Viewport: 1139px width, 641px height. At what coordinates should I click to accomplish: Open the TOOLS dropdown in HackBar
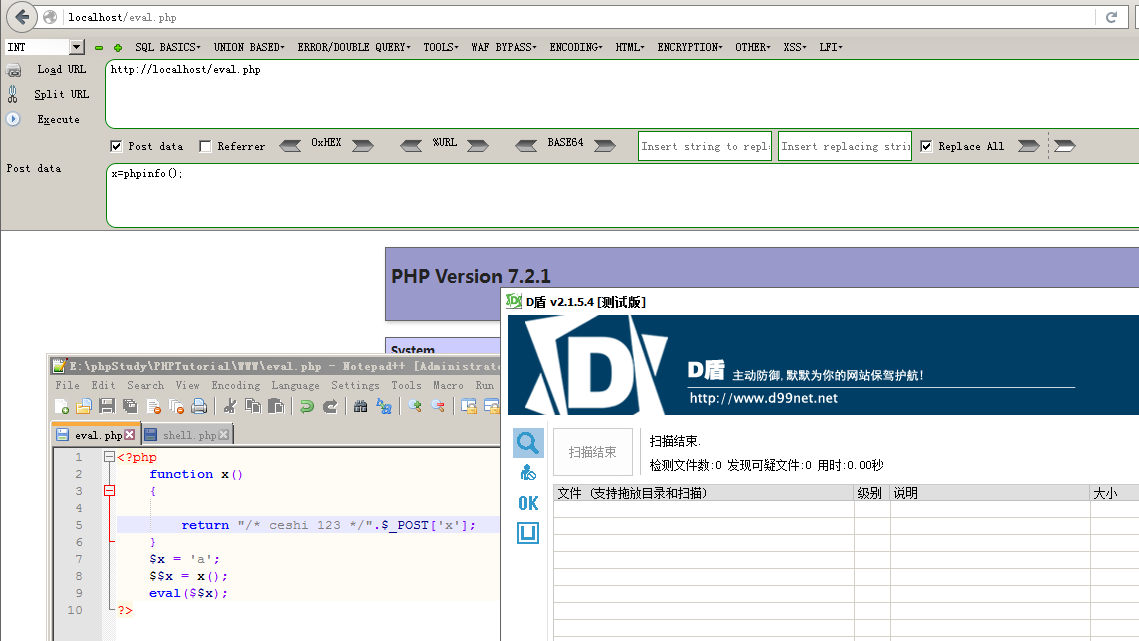tap(441, 47)
